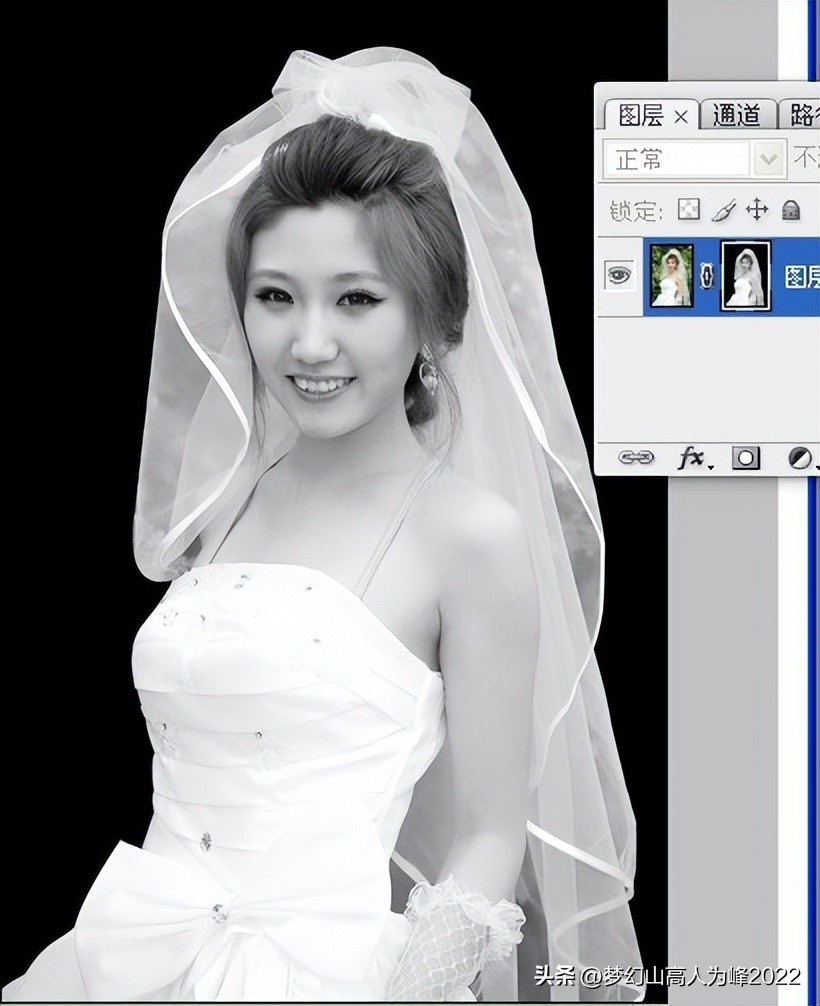Click the lock image pixels brush icon
The width and height of the screenshot is (820, 1006).
(723, 210)
